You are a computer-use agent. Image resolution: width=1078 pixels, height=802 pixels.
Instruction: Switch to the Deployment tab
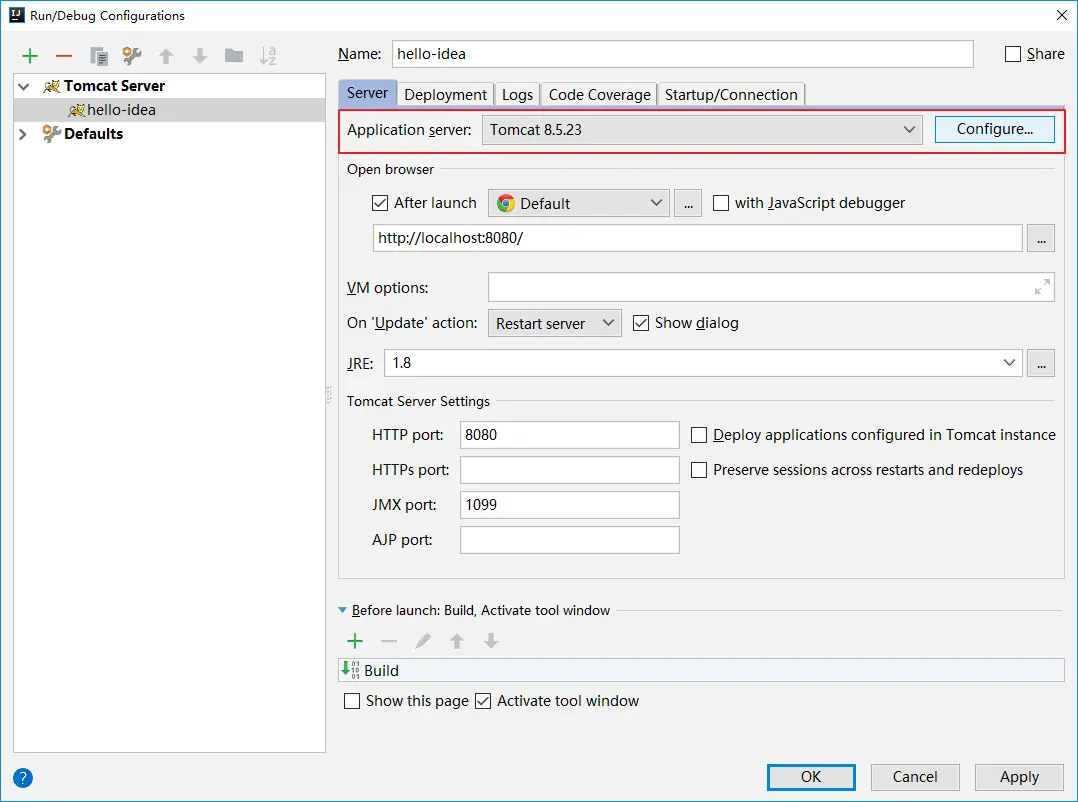pos(446,95)
